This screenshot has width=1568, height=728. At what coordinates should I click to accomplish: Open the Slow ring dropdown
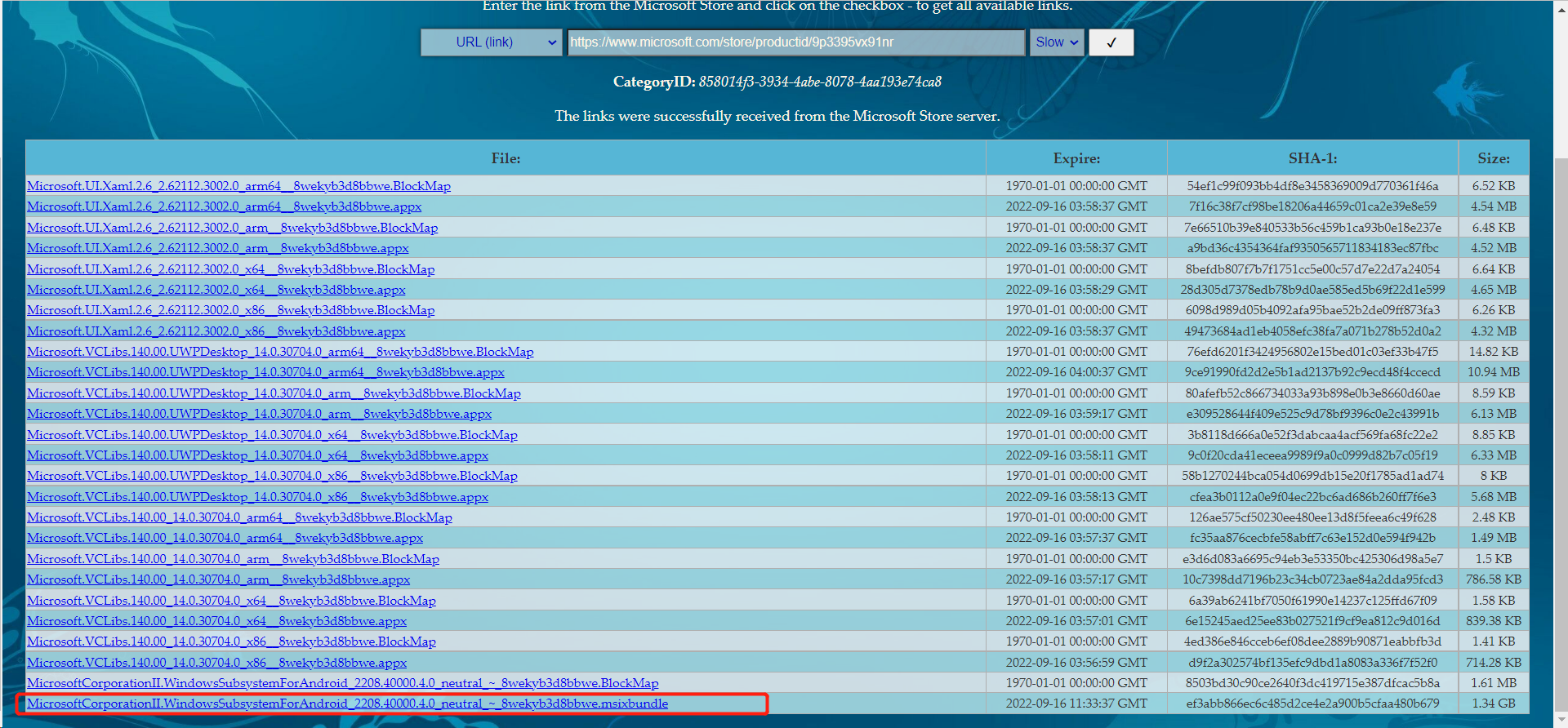point(1058,42)
